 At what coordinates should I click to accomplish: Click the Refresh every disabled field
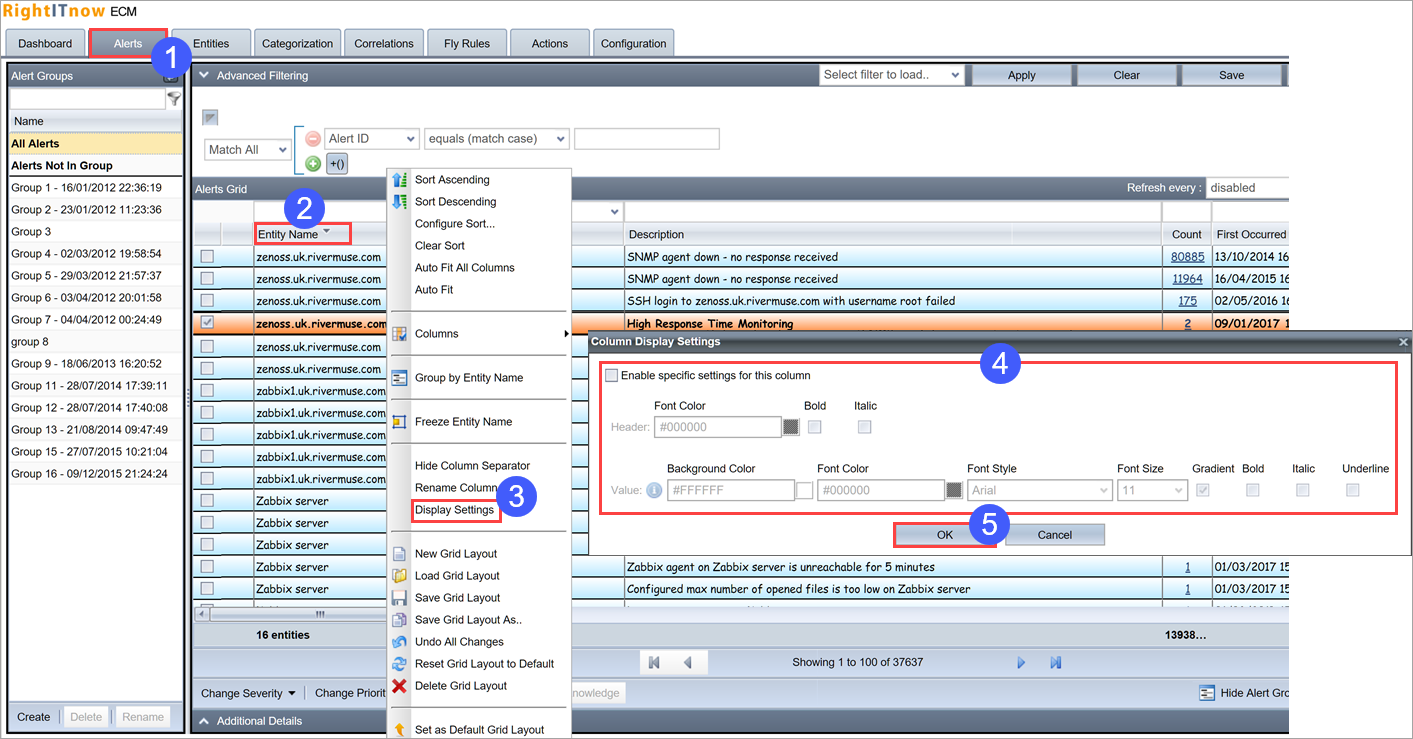tap(1247, 187)
